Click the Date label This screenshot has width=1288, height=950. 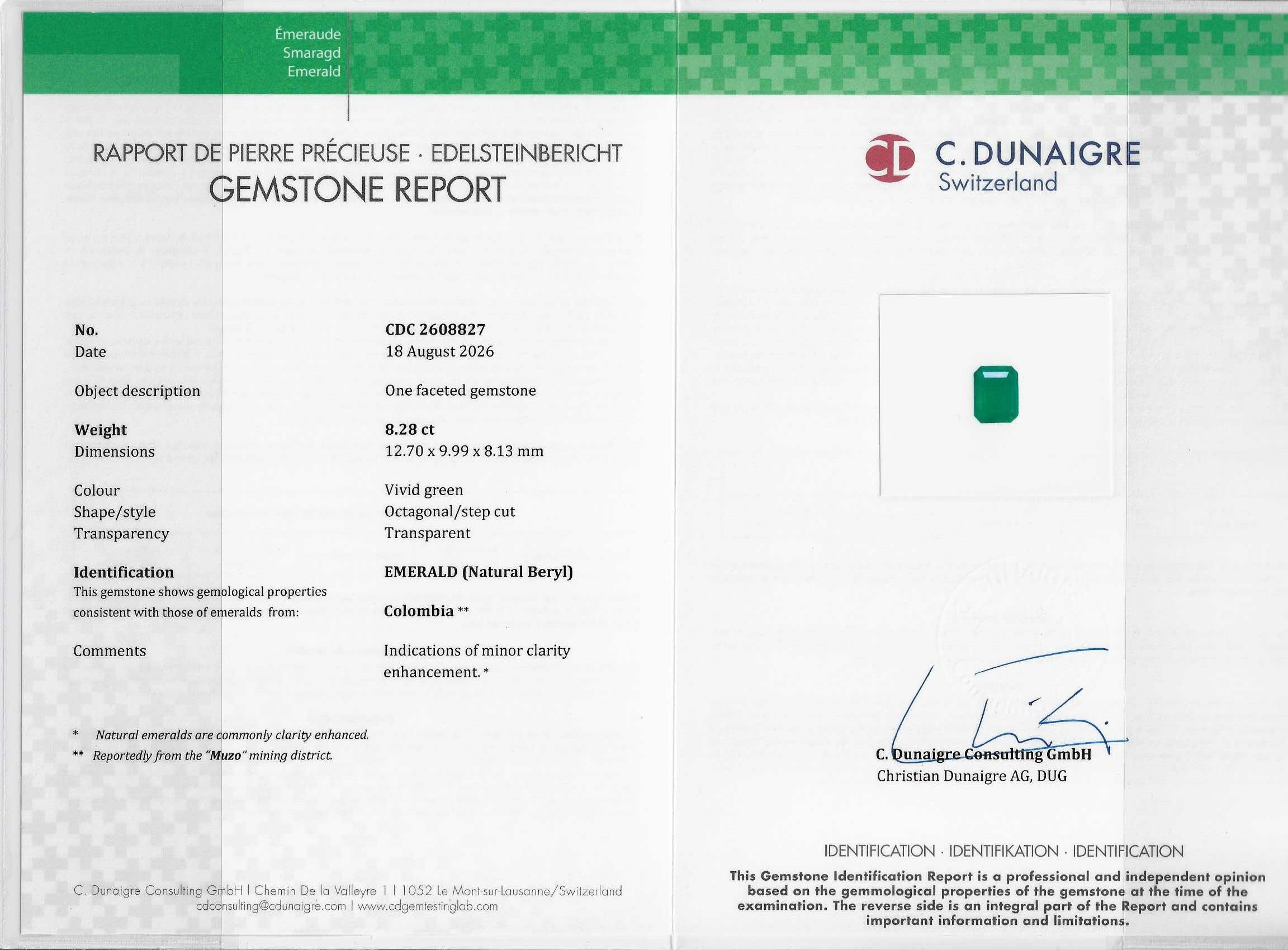tap(91, 352)
